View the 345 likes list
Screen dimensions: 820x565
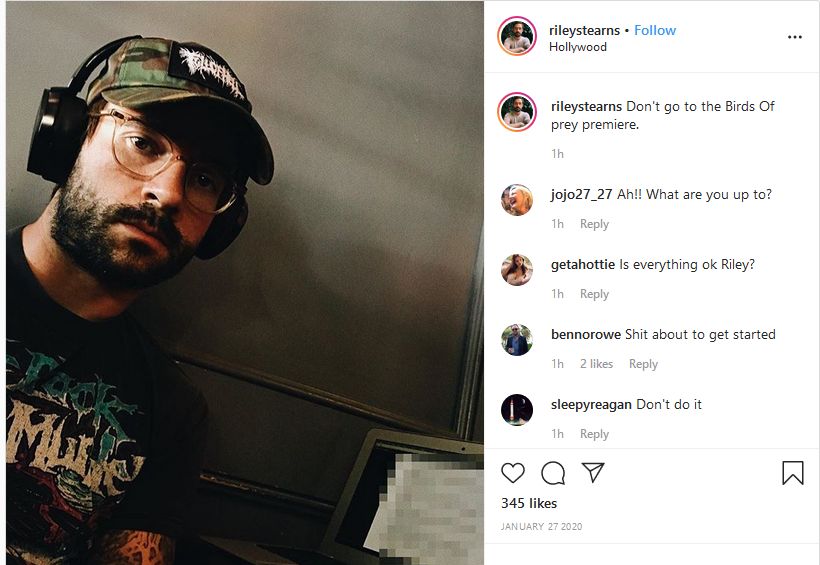pyautogui.click(x=529, y=503)
